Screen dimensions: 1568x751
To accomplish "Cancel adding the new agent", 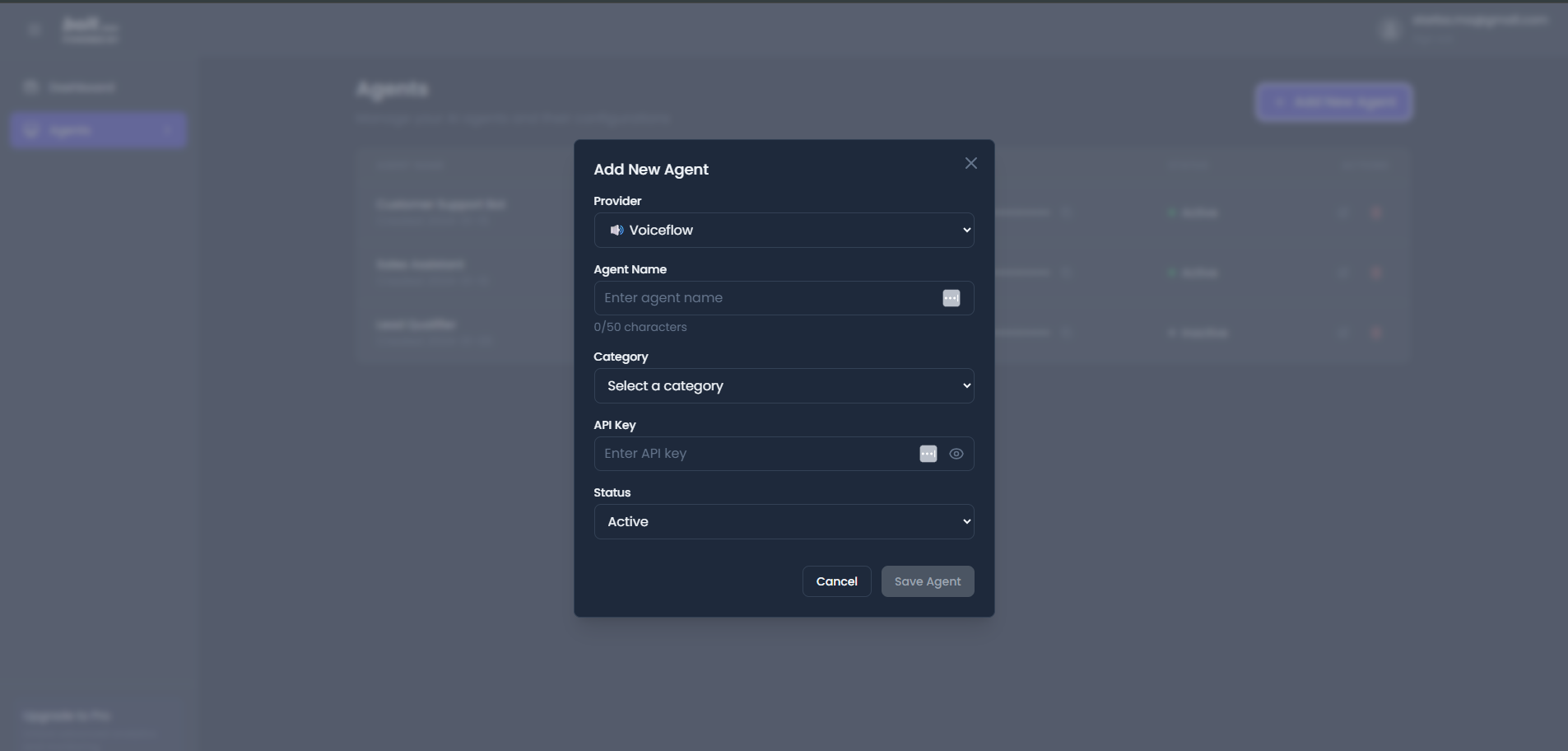I will [836, 581].
